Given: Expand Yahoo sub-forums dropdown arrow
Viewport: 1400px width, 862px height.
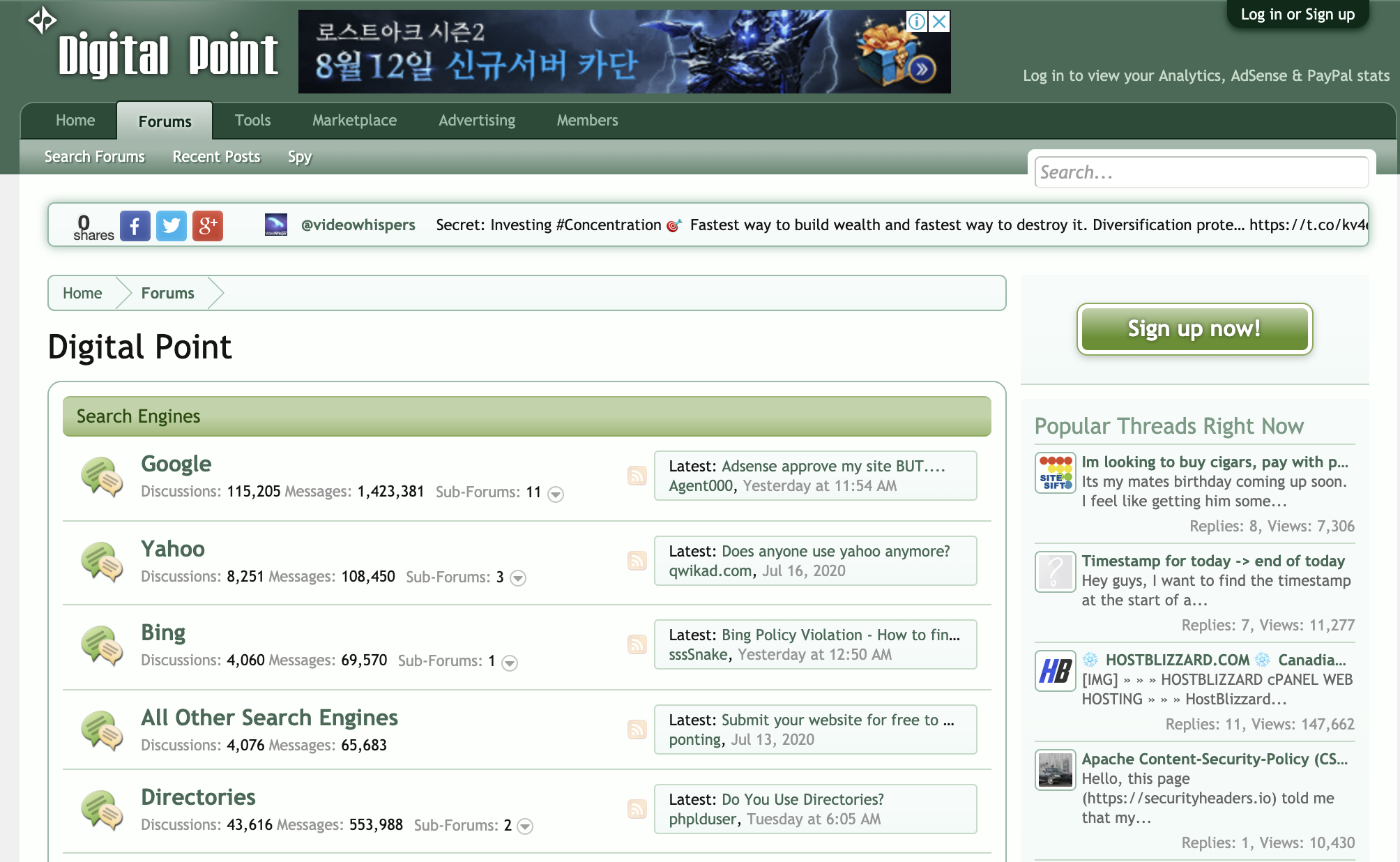Looking at the screenshot, I should pyautogui.click(x=518, y=578).
